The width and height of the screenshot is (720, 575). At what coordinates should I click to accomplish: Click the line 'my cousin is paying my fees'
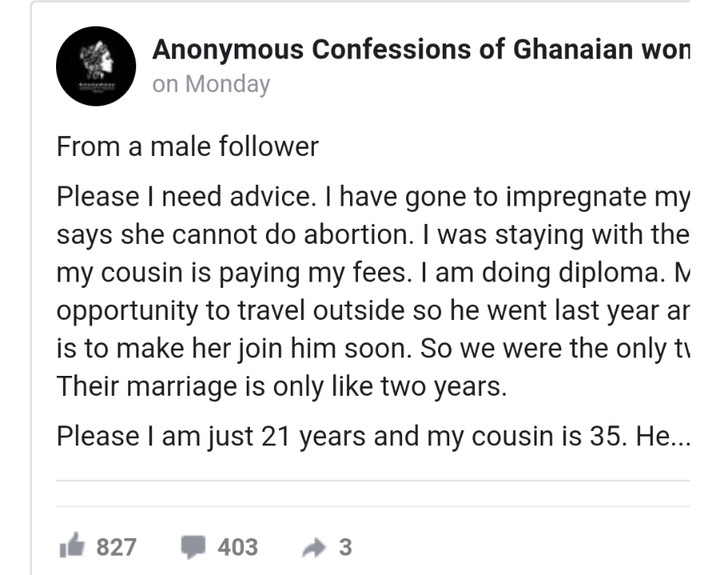(372, 272)
